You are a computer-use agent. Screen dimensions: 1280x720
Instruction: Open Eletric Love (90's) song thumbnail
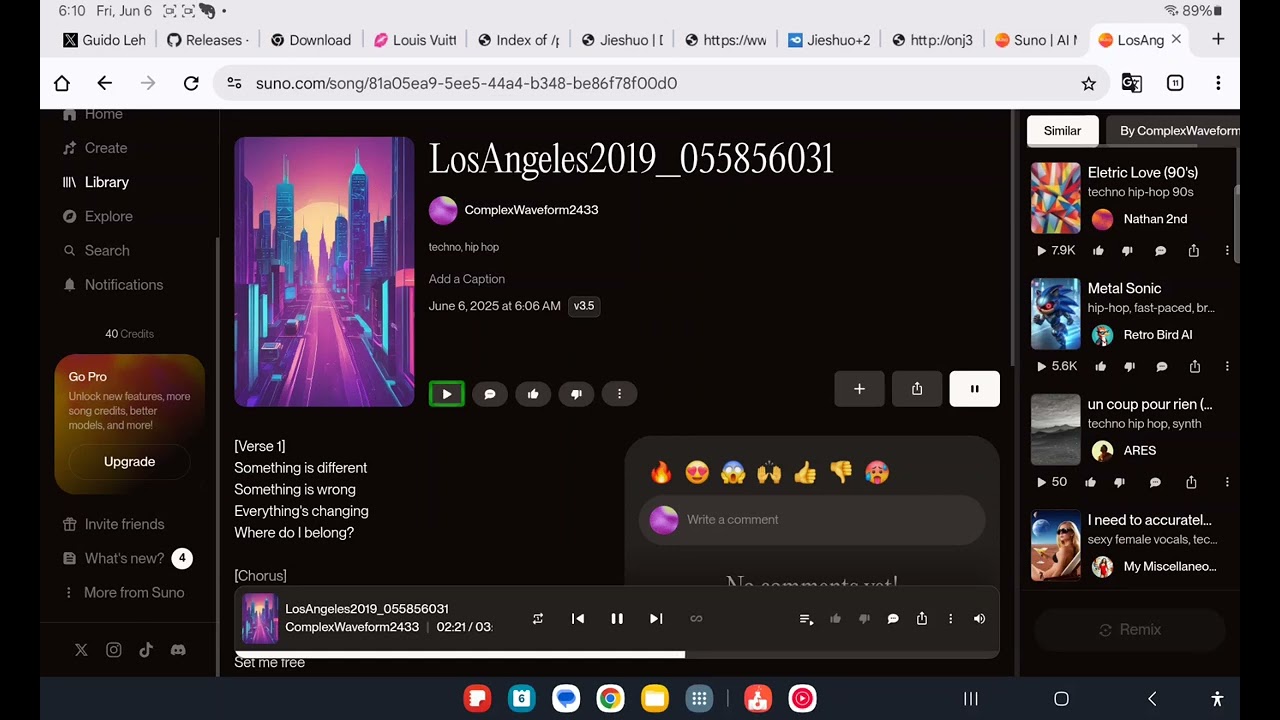coord(1056,198)
